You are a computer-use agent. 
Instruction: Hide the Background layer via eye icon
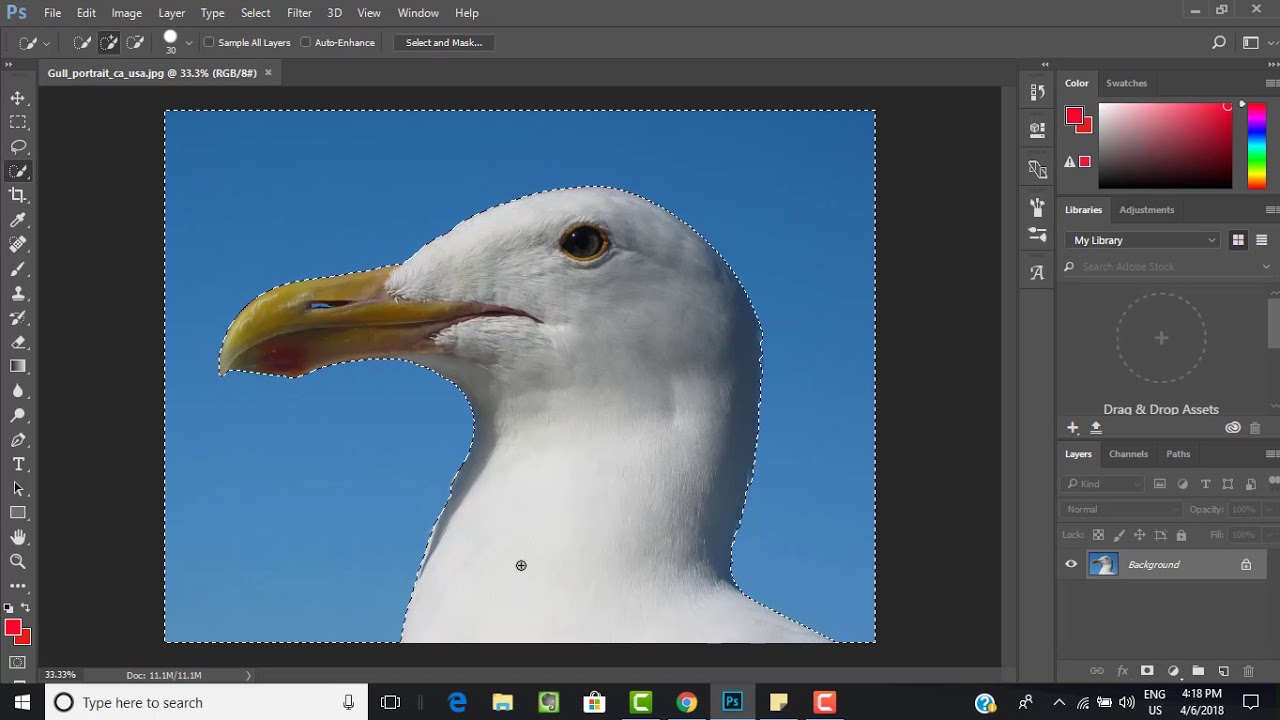click(x=1071, y=565)
